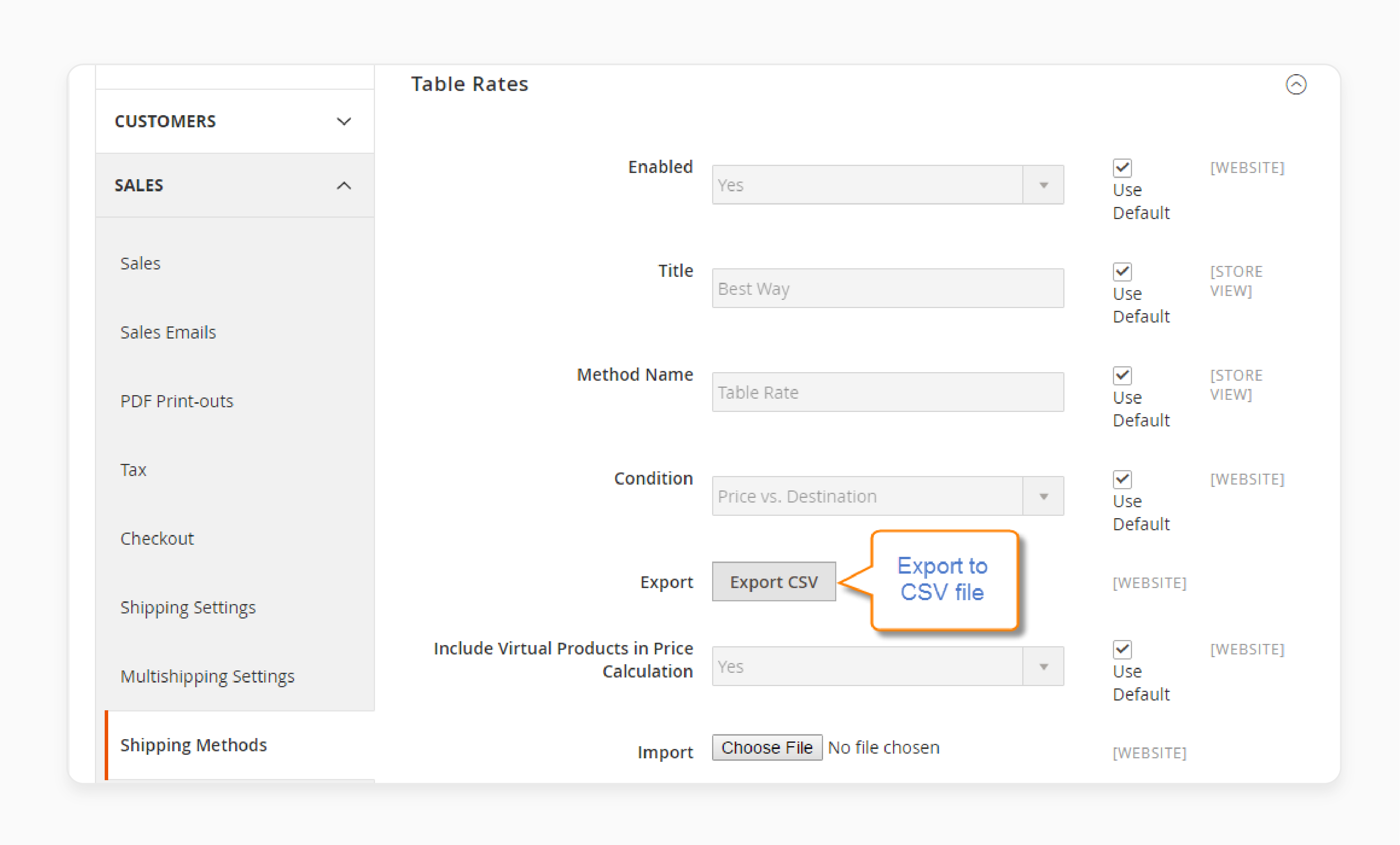Click the 'Include Virtual Products in Price Calculation' label

point(563,660)
